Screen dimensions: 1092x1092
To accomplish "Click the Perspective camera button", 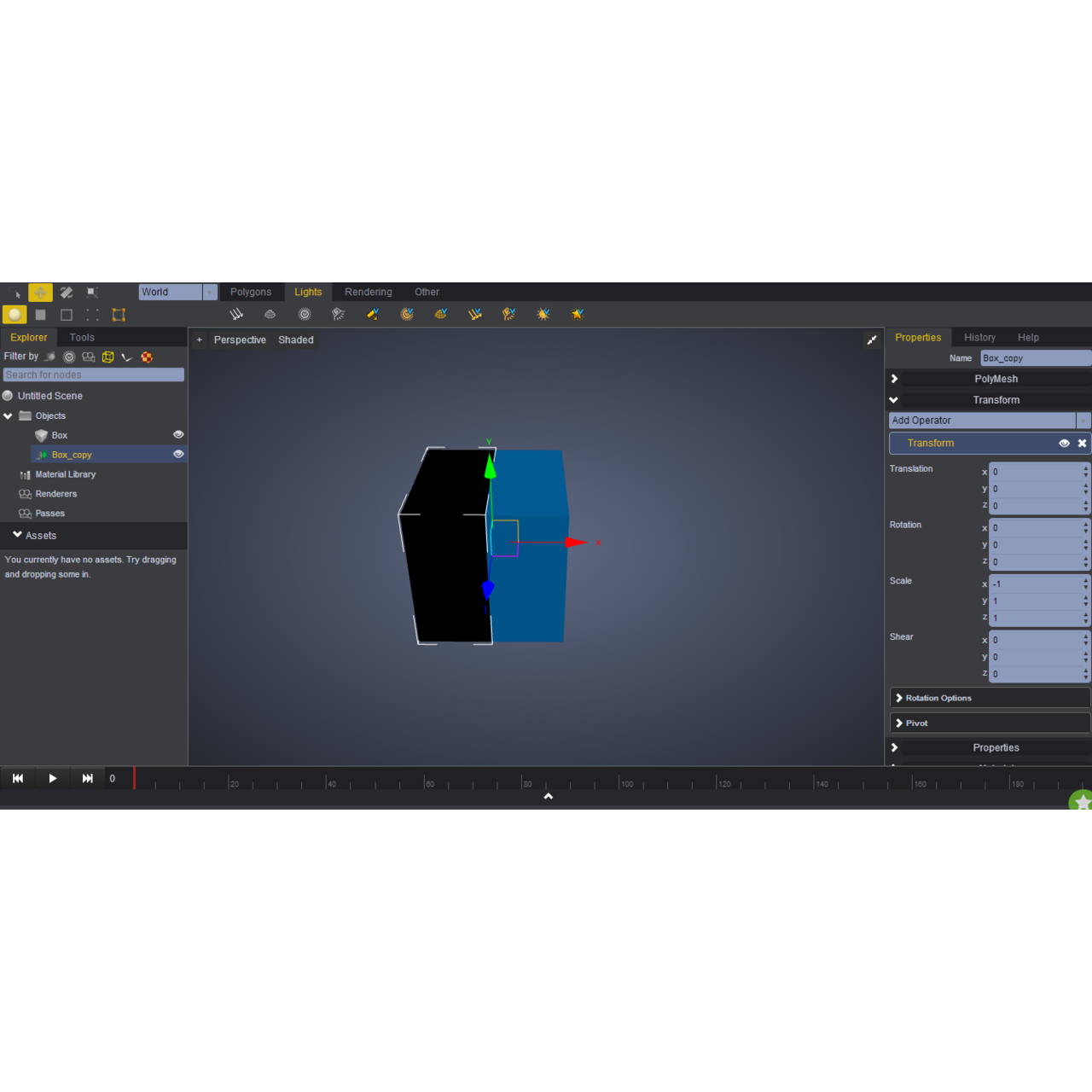I will pyautogui.click(x=240, y=340).
